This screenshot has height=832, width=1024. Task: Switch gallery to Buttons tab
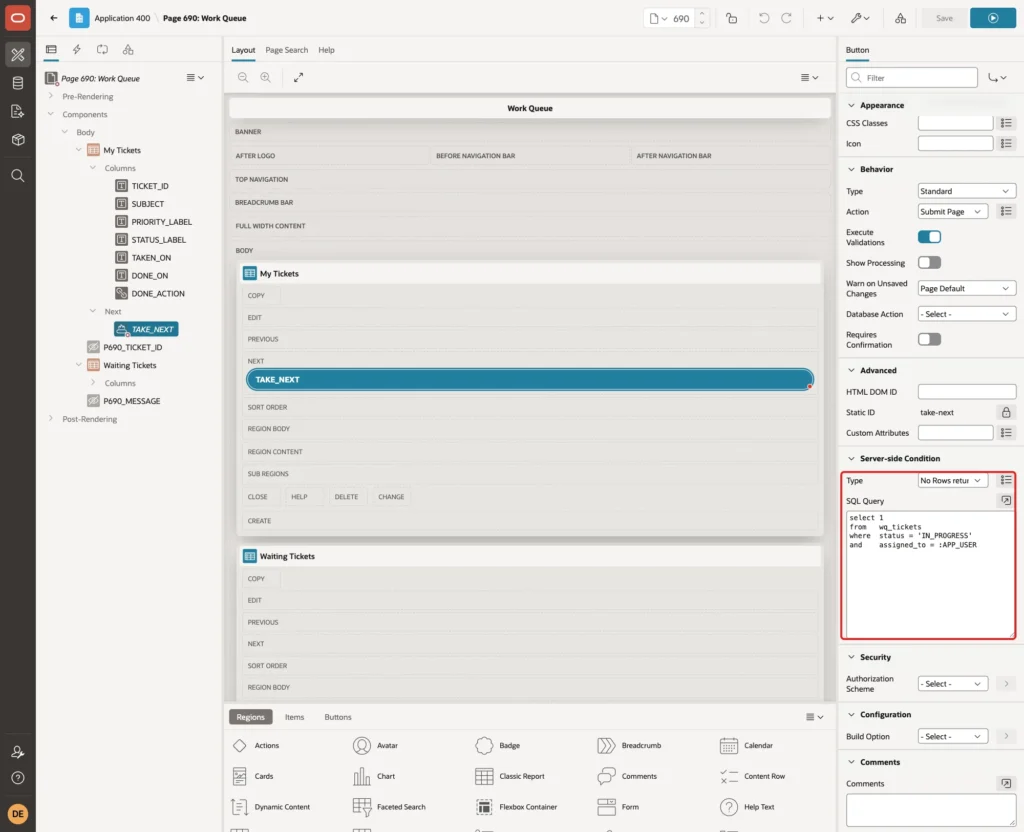338,716
